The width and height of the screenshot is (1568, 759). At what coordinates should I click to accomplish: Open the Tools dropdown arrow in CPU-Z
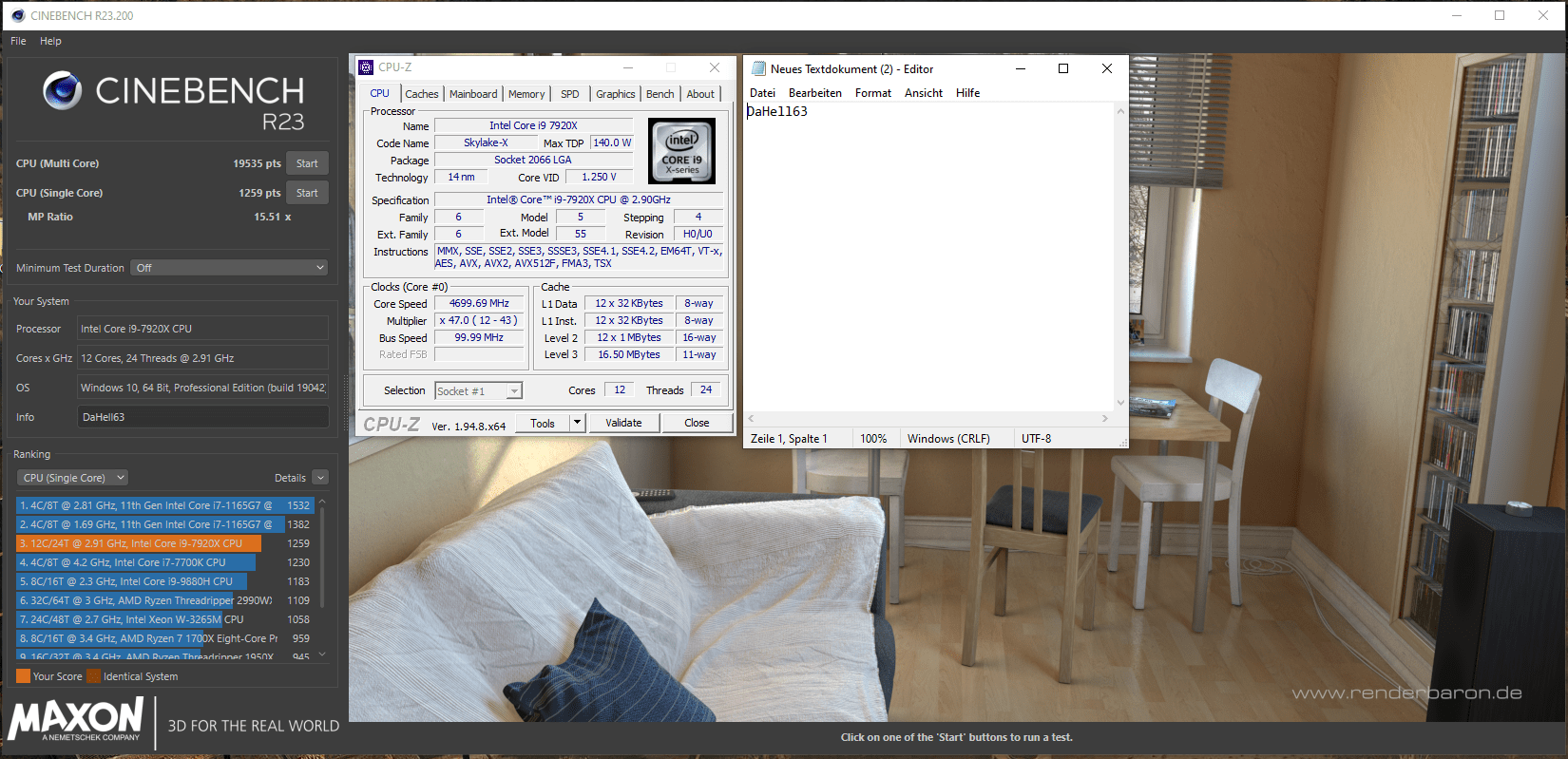pos(577,423)
